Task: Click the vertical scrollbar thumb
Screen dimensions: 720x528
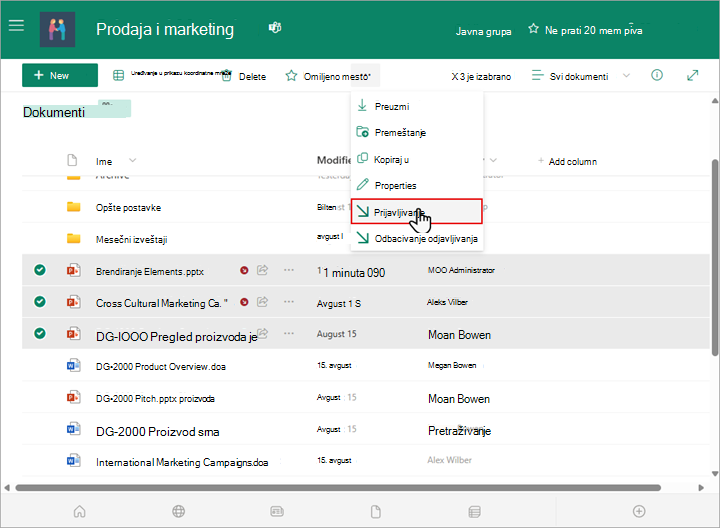Action: tap(715, 257)
